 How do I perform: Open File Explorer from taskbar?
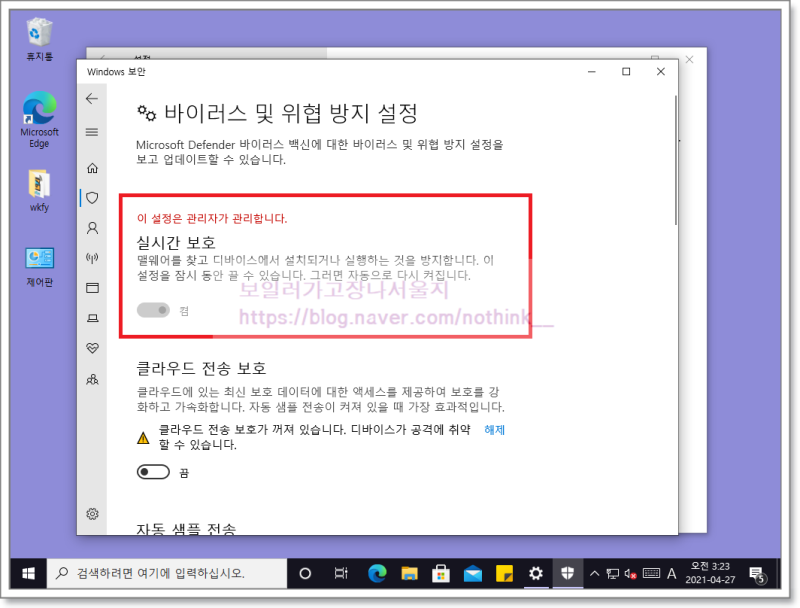[x=409, y=574]
